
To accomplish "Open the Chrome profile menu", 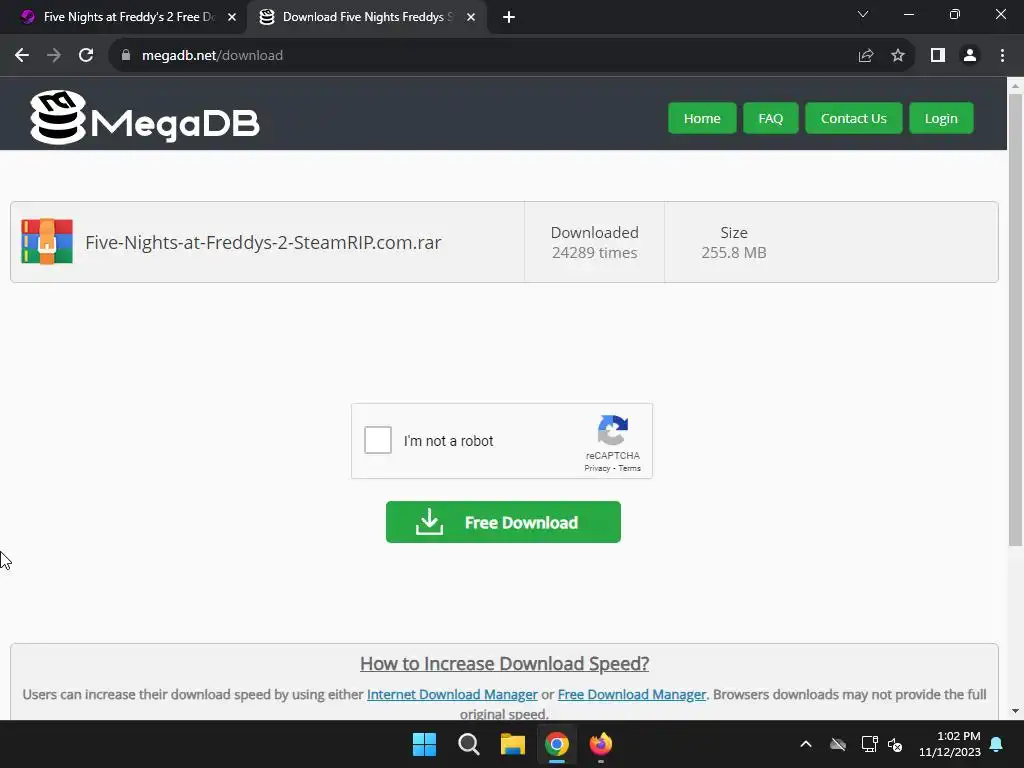I will pyautogui.click(x=970, y=56).
